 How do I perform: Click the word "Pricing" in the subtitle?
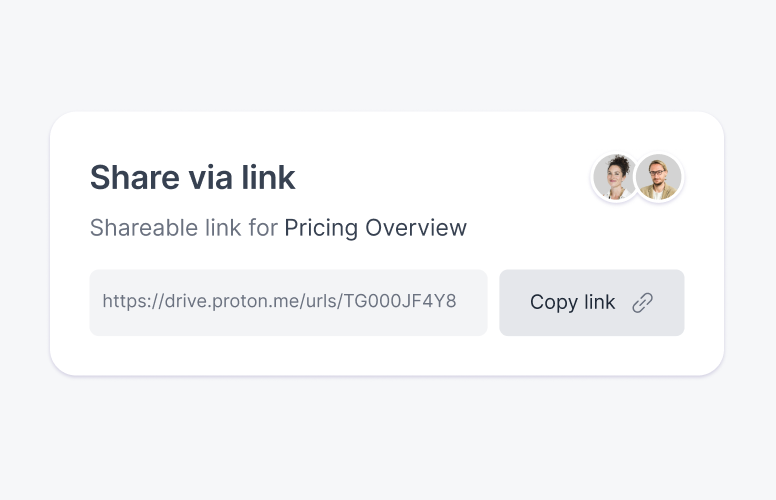coord(321,228)
